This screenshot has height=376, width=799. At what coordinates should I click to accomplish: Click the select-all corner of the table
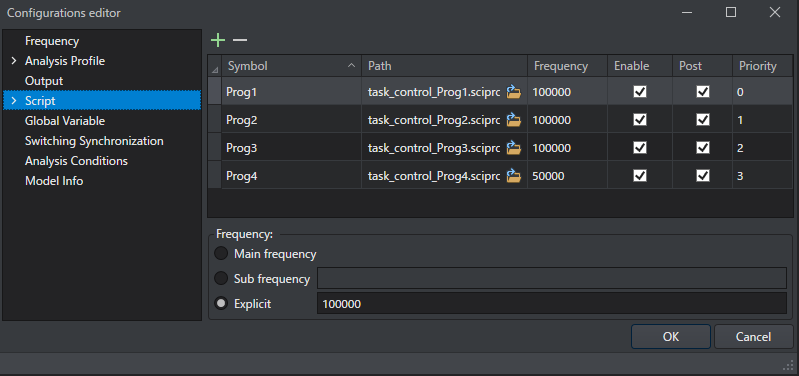(215, 66)
